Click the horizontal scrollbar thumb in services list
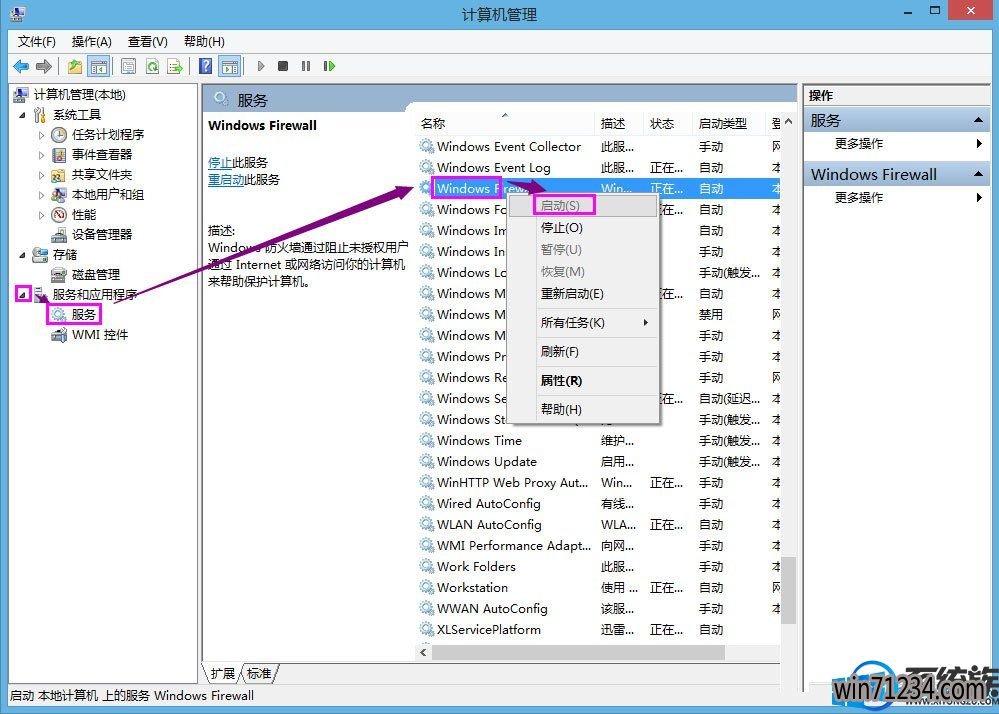 point(578,653)
